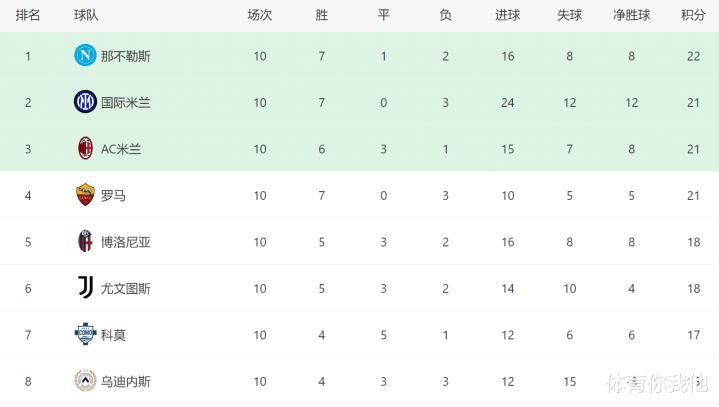Sort by the 排名 column header
The image size is (719, 407).
coord(28,15)
